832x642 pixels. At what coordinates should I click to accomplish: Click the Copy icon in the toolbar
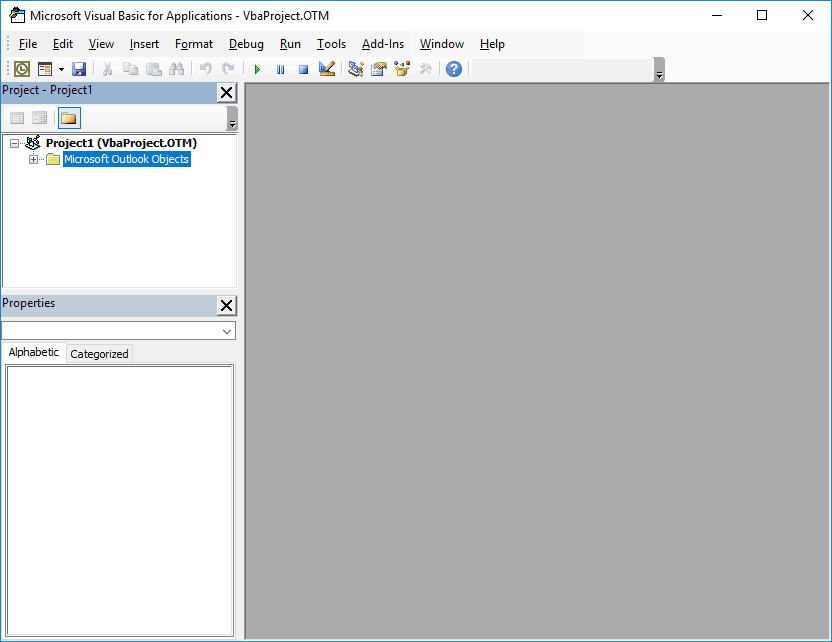(131, 69)
